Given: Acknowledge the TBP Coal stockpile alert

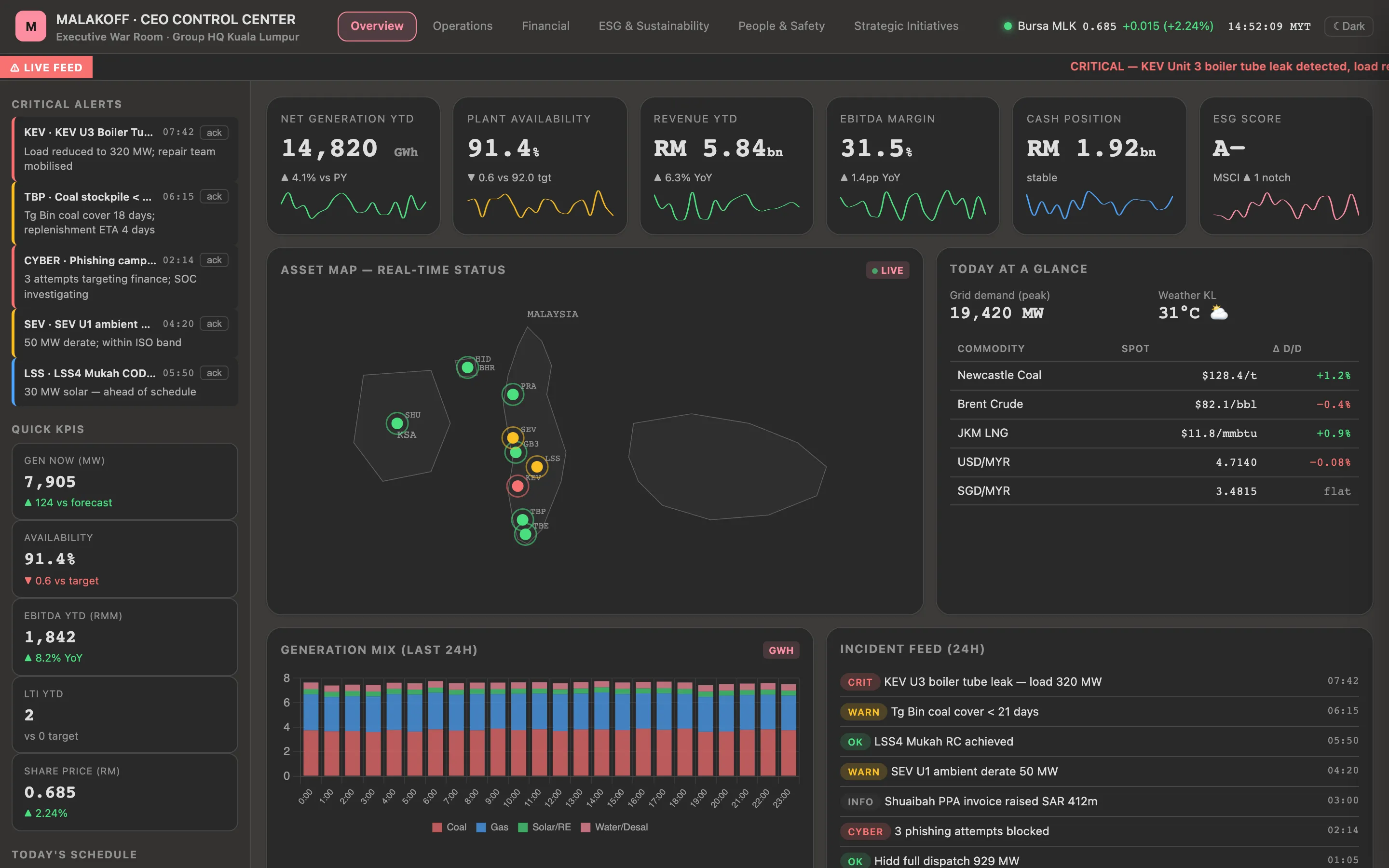Looking at the screenshot, I should point(214,196).
